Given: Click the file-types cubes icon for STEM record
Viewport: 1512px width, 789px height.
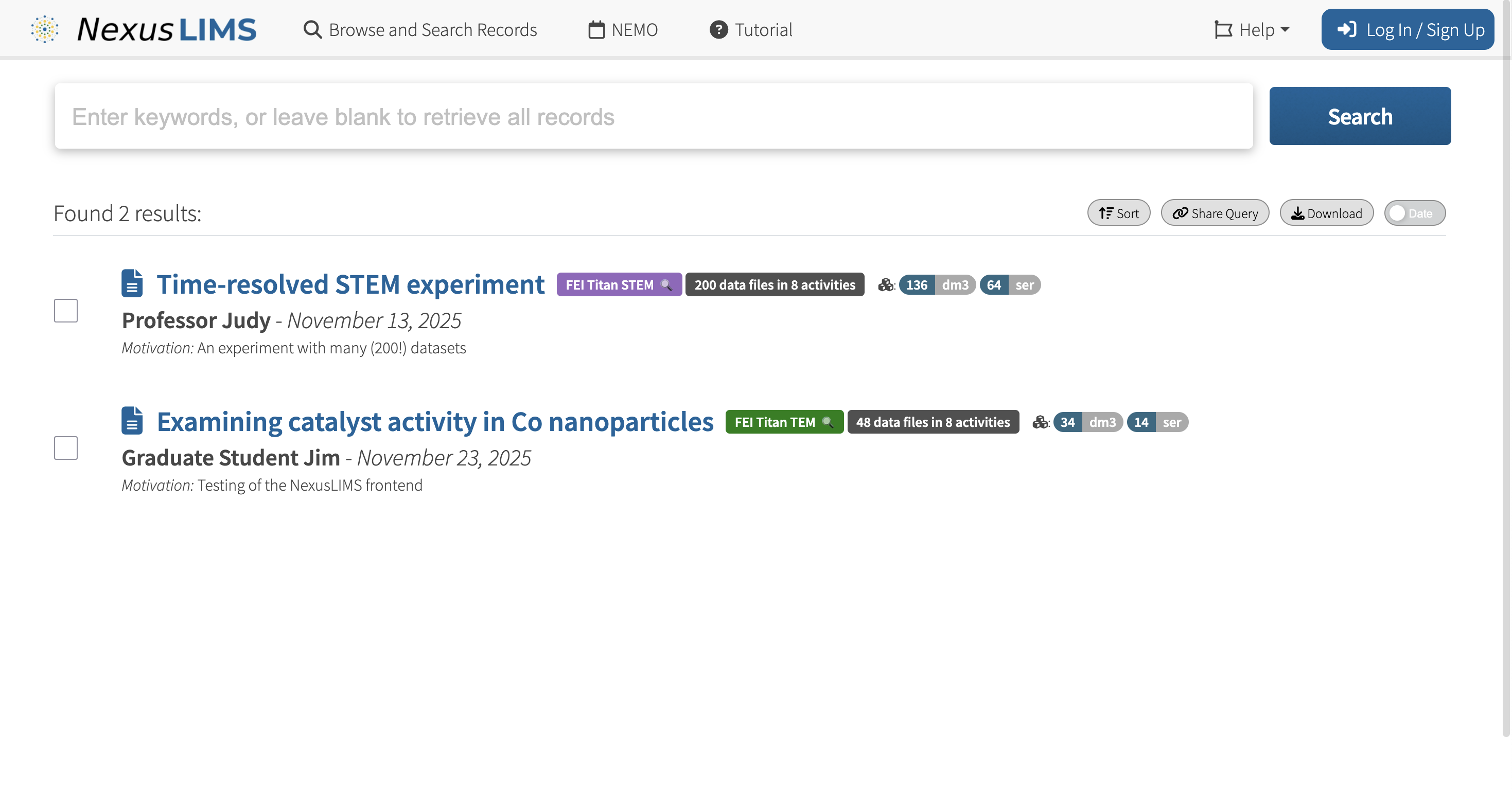Looking at the screenshot, I should [x=886, y=285].
